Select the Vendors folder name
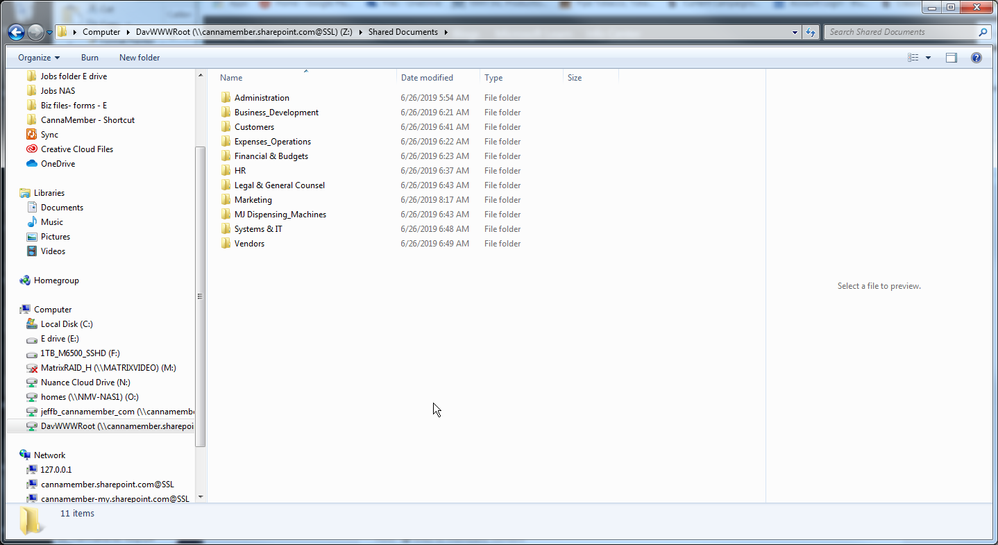998x545 pixels. (249, 244)
